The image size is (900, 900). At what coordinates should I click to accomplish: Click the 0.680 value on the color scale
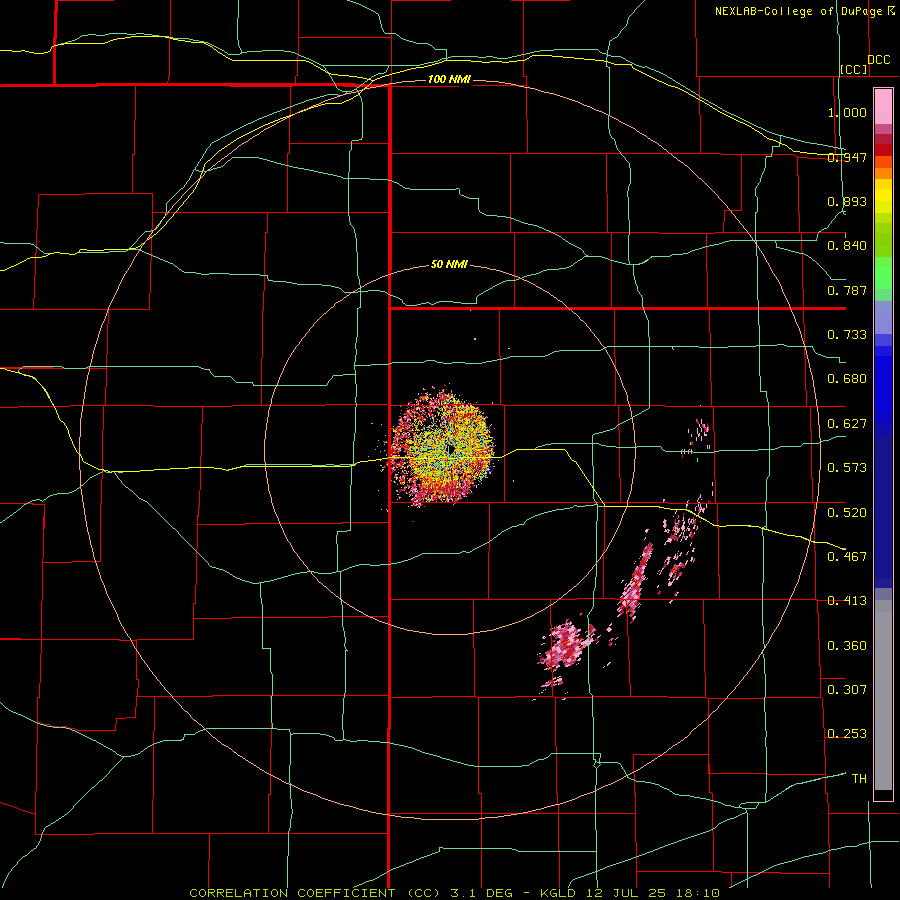847,379
